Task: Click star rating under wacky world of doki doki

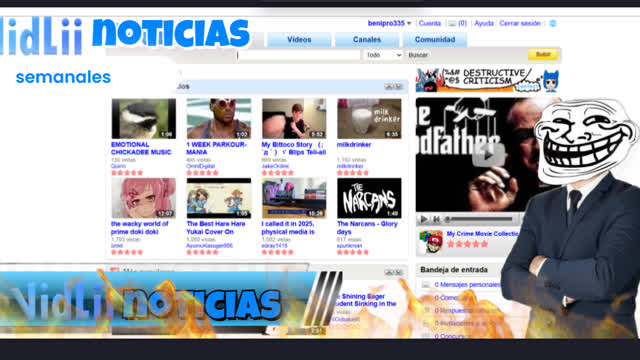Action: (x=127, y=252)
